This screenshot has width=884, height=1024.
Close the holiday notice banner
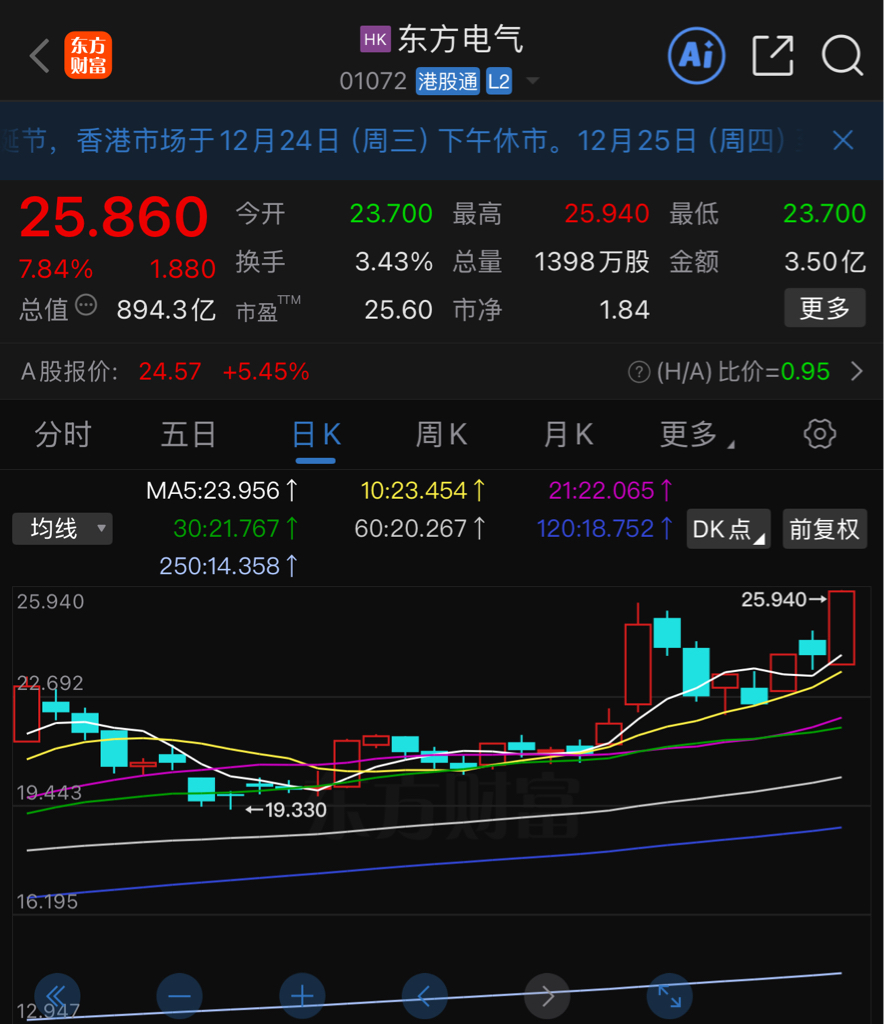pyautogui.click(x=843, y=140)
